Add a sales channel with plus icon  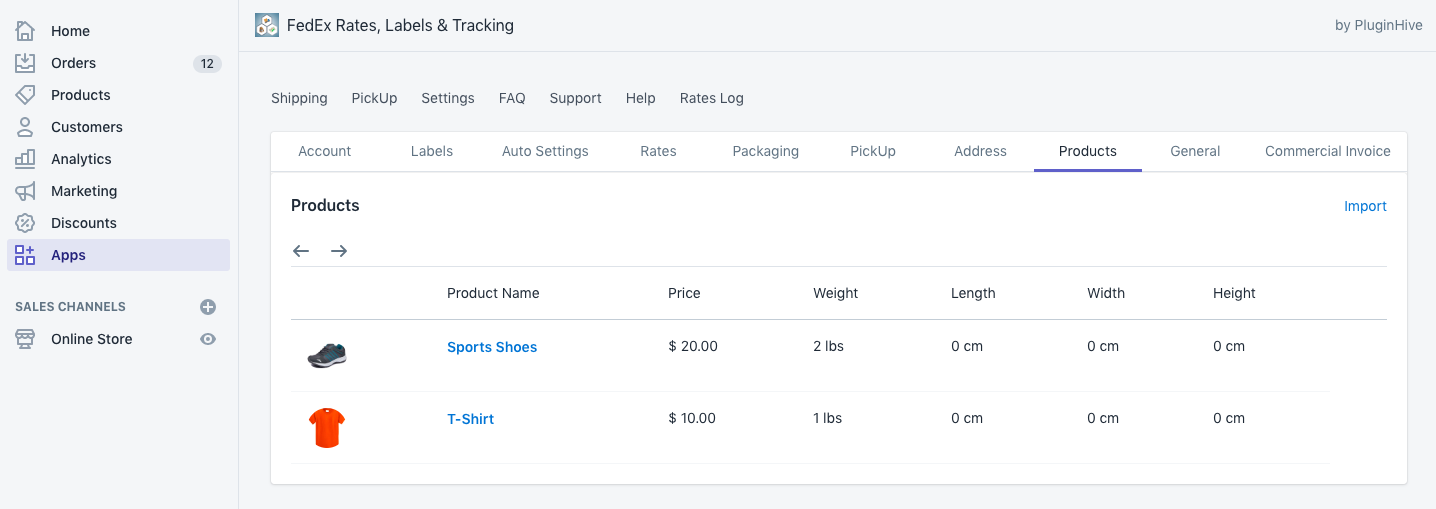(x=208, y=307)
